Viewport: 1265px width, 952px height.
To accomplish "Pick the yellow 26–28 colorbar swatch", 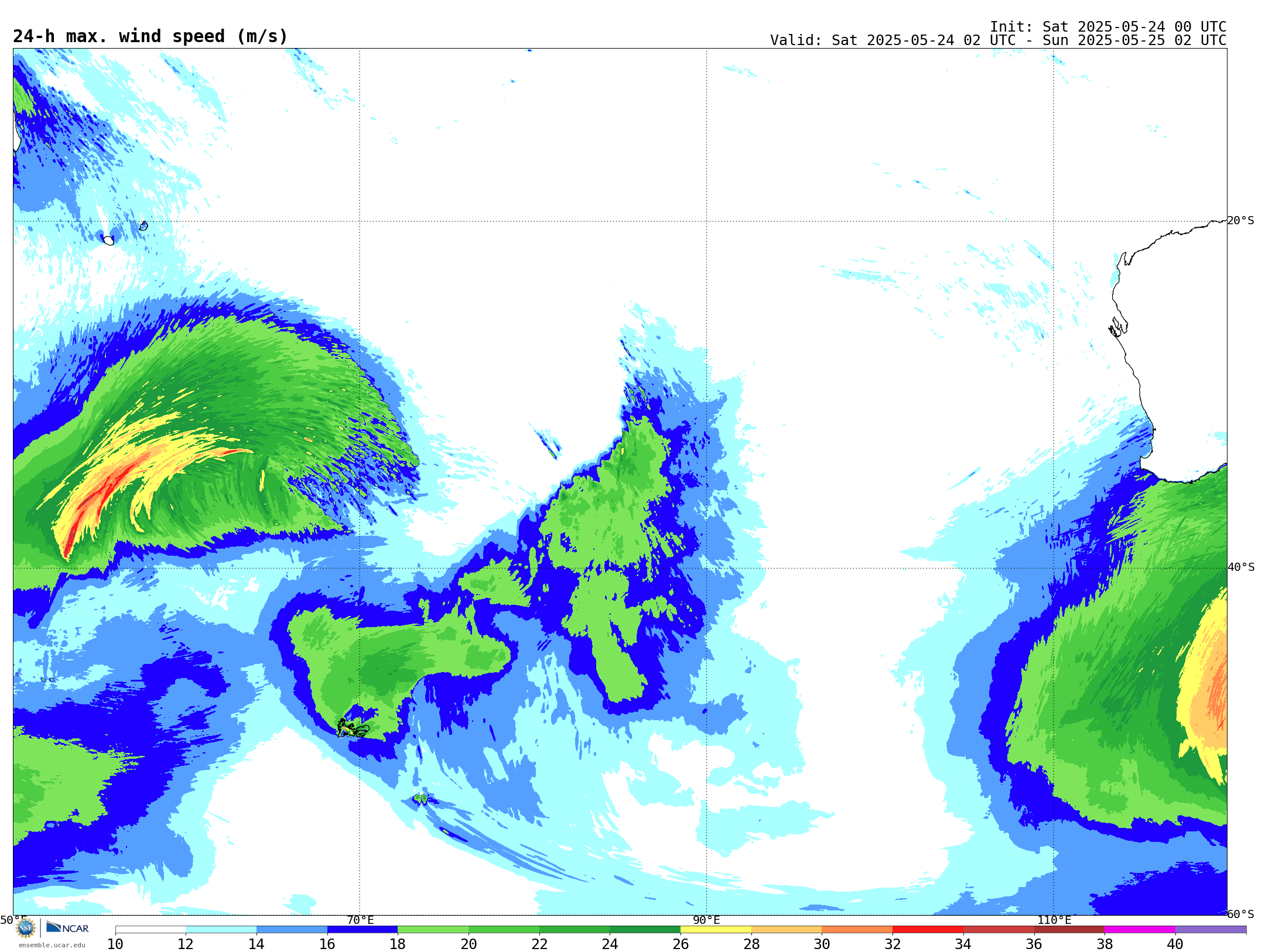I will point(716,930).
